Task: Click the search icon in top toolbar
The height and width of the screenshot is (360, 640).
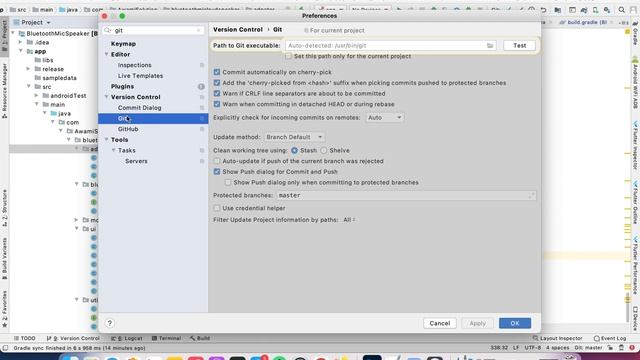Action: point(621,10)
